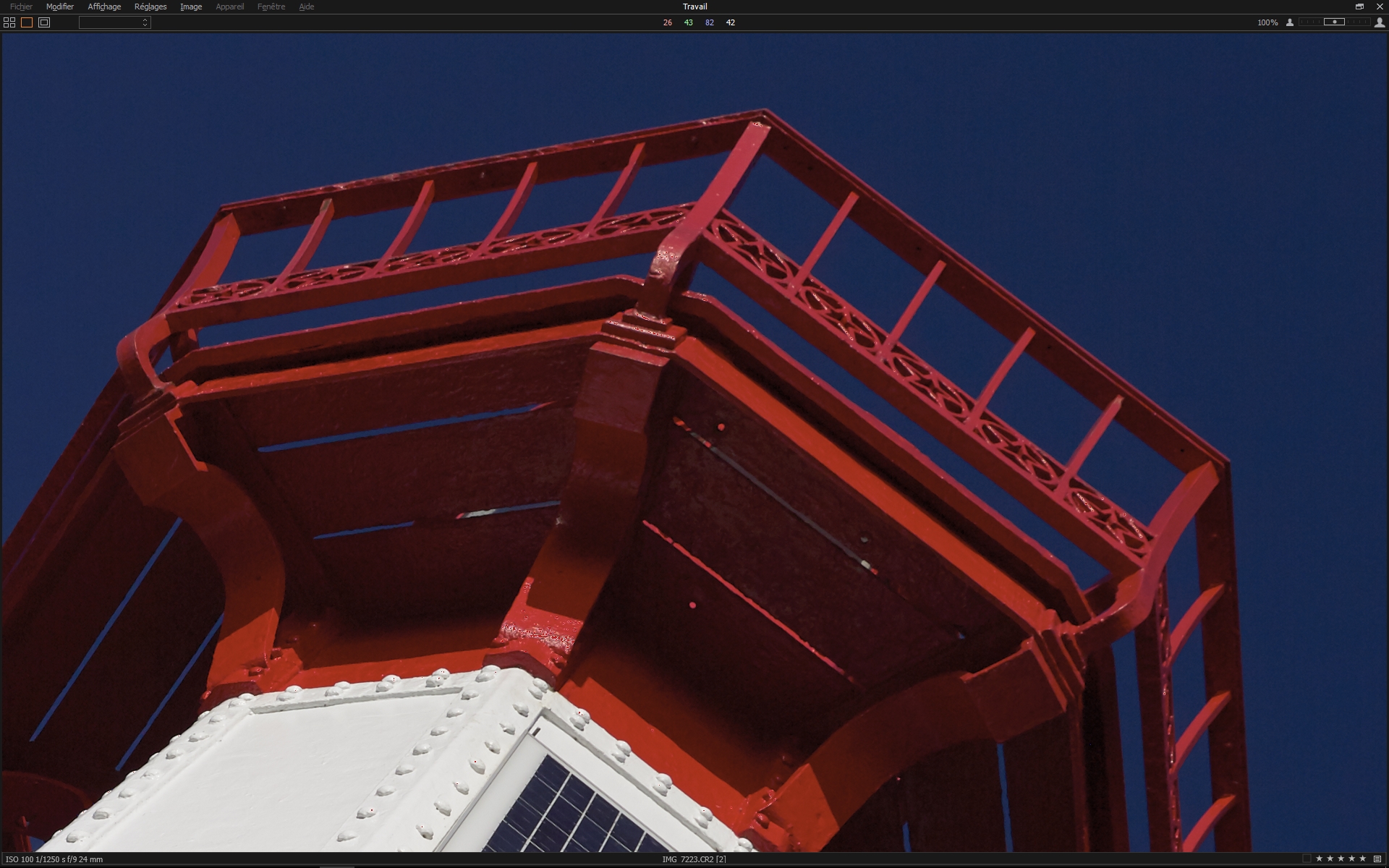Close the application window
1389x868 pixels.
coord(1379,7)
